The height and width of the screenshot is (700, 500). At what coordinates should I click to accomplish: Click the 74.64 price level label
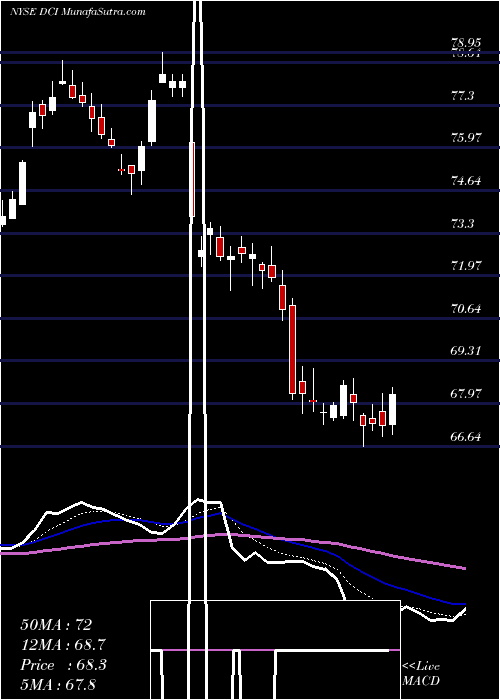tap(466, 181)
